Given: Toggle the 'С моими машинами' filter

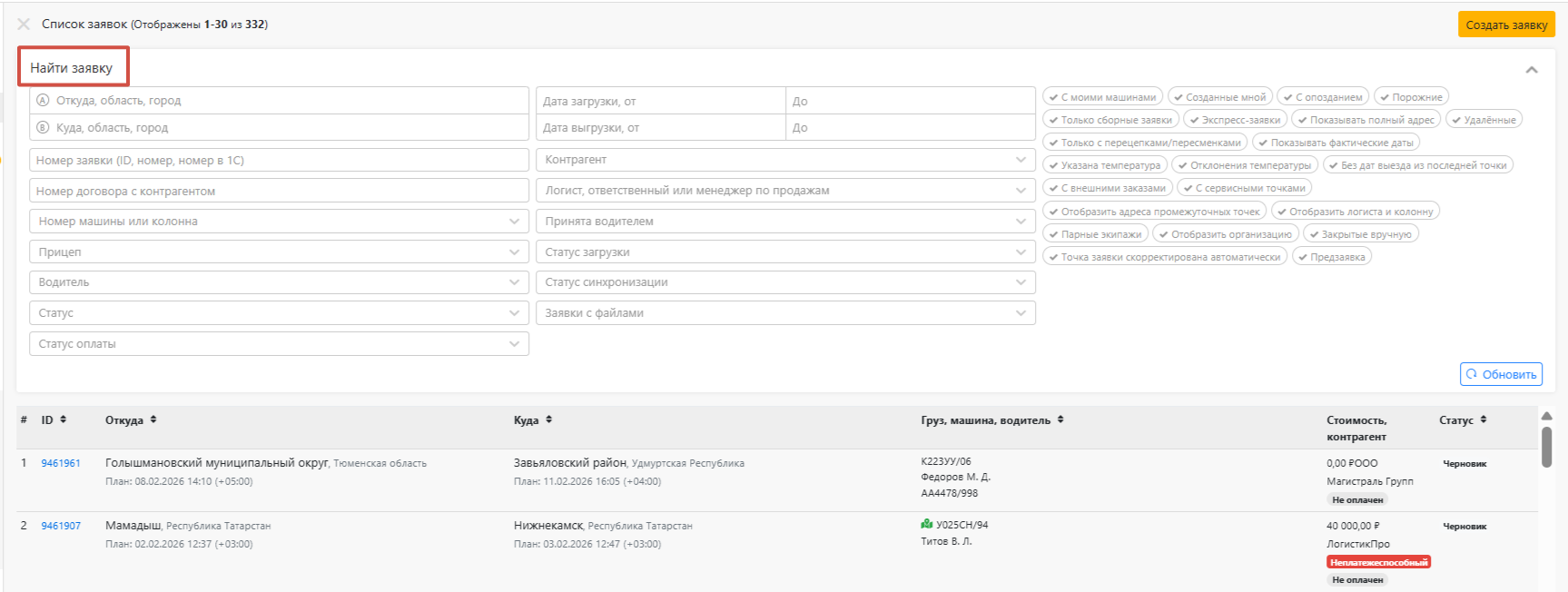Looking at the screenshot, I should (x=1102, y=97).
